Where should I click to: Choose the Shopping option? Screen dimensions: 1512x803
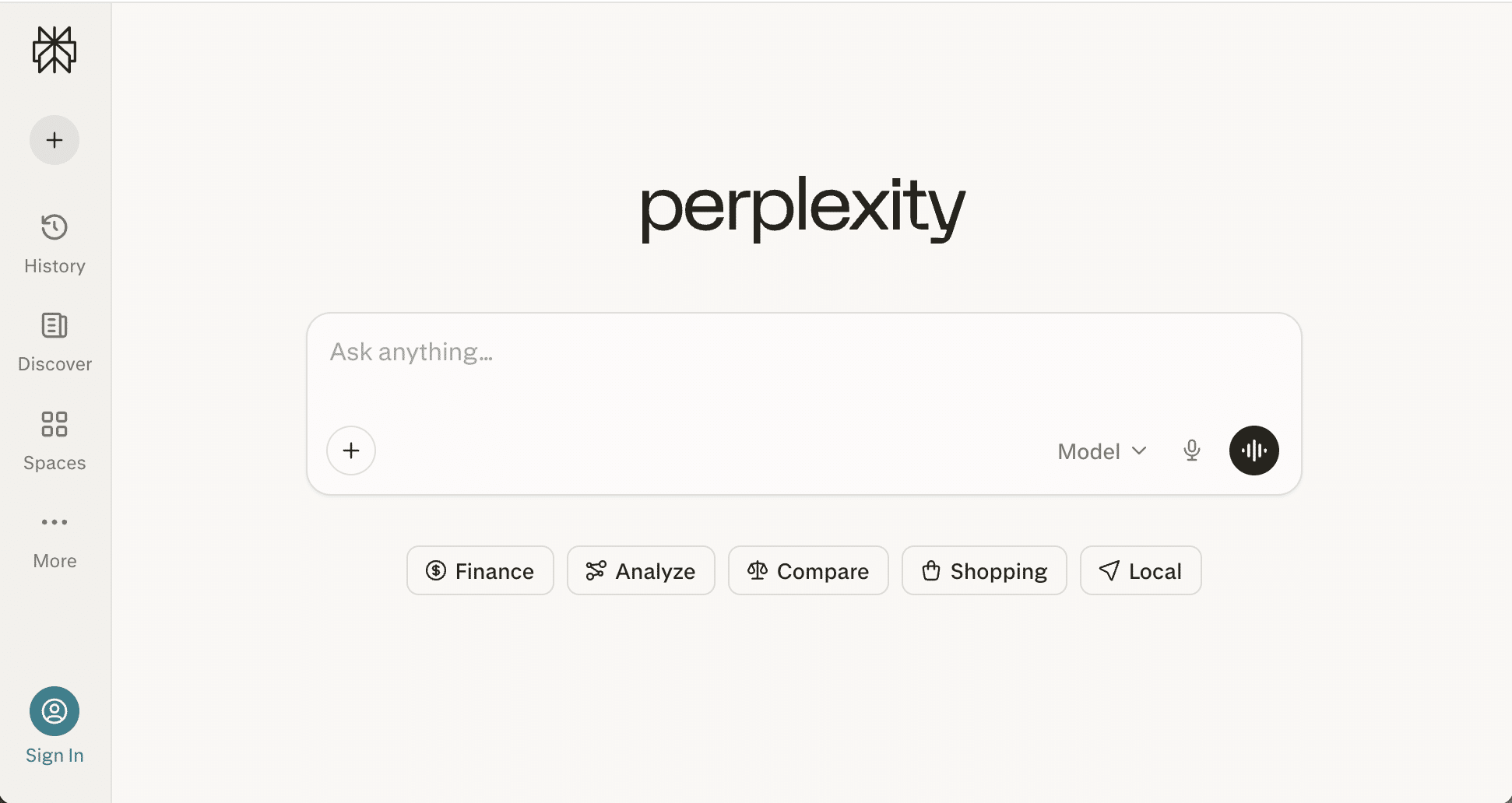click(983, 570)
